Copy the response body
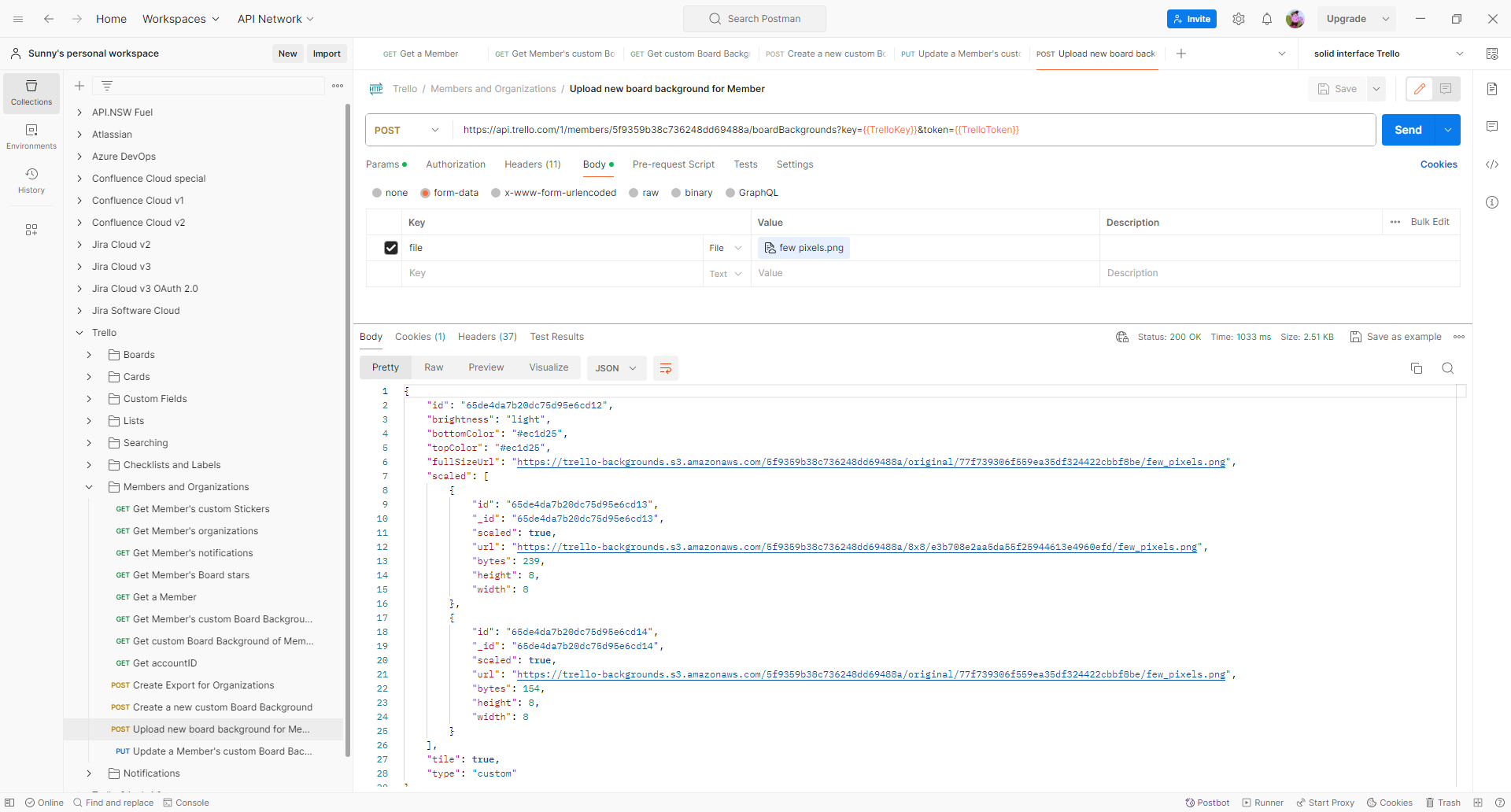This screenshot has height=812, width=1511. pyautogui.click(x=1417, y=368)
